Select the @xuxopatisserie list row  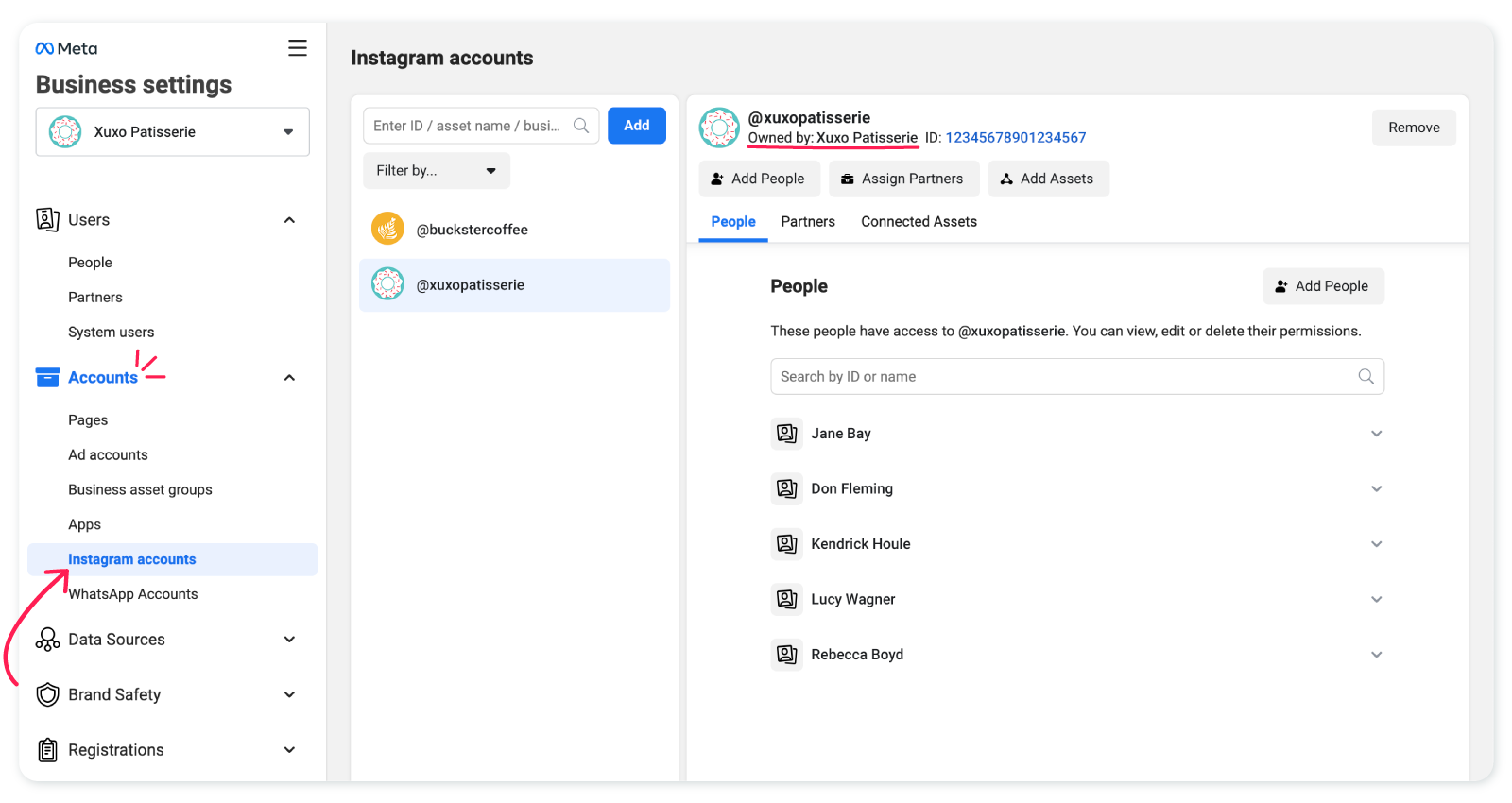coord(514,285)
